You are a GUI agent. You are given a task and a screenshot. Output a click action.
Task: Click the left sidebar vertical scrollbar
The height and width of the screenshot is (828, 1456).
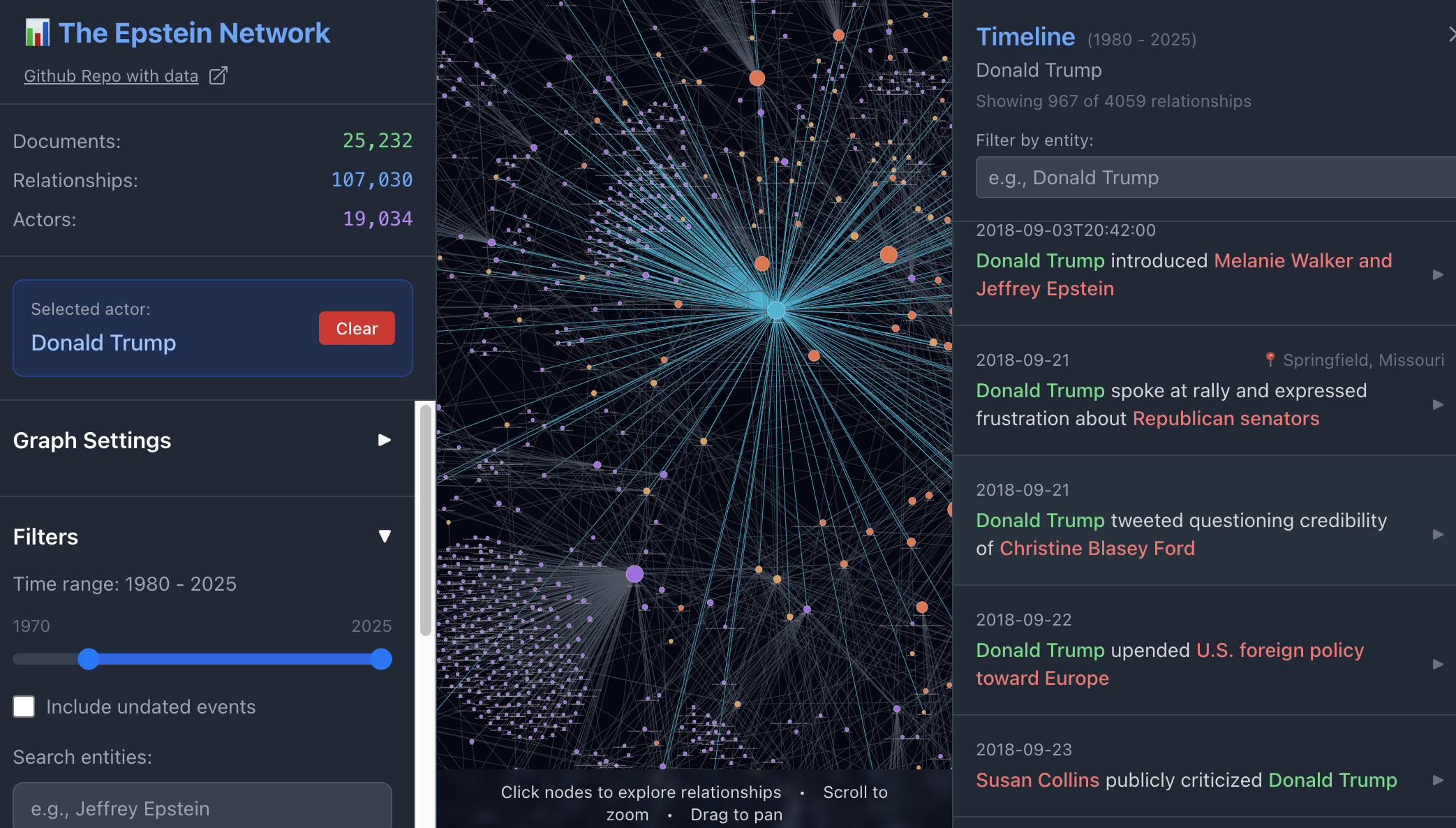pyautogui.click(x=425, y=520)
